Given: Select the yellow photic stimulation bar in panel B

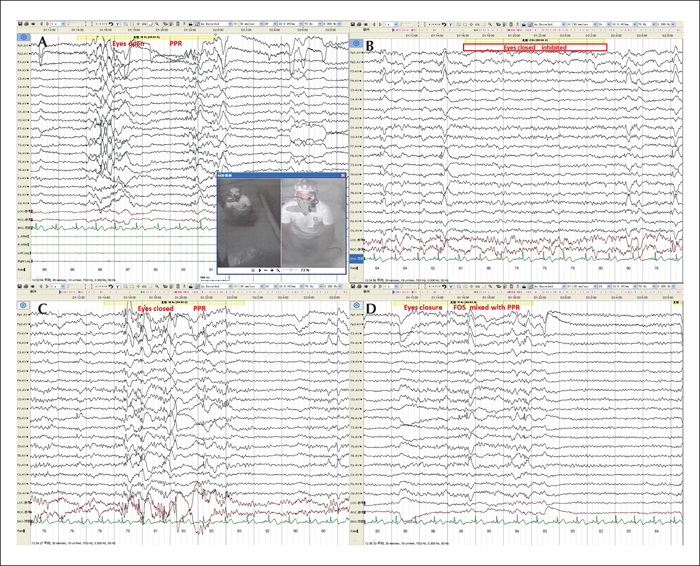Looking at the screenshot, I should pos(534,41).
